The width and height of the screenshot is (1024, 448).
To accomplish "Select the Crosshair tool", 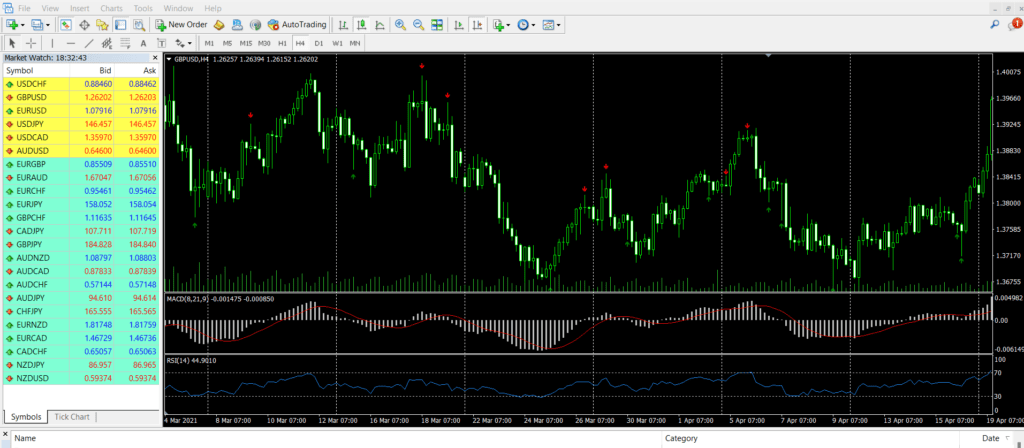I will point(30,43).
